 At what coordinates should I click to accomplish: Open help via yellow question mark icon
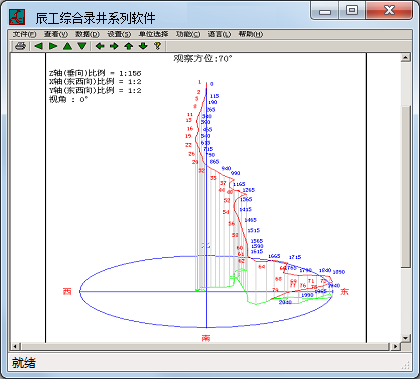158,46
